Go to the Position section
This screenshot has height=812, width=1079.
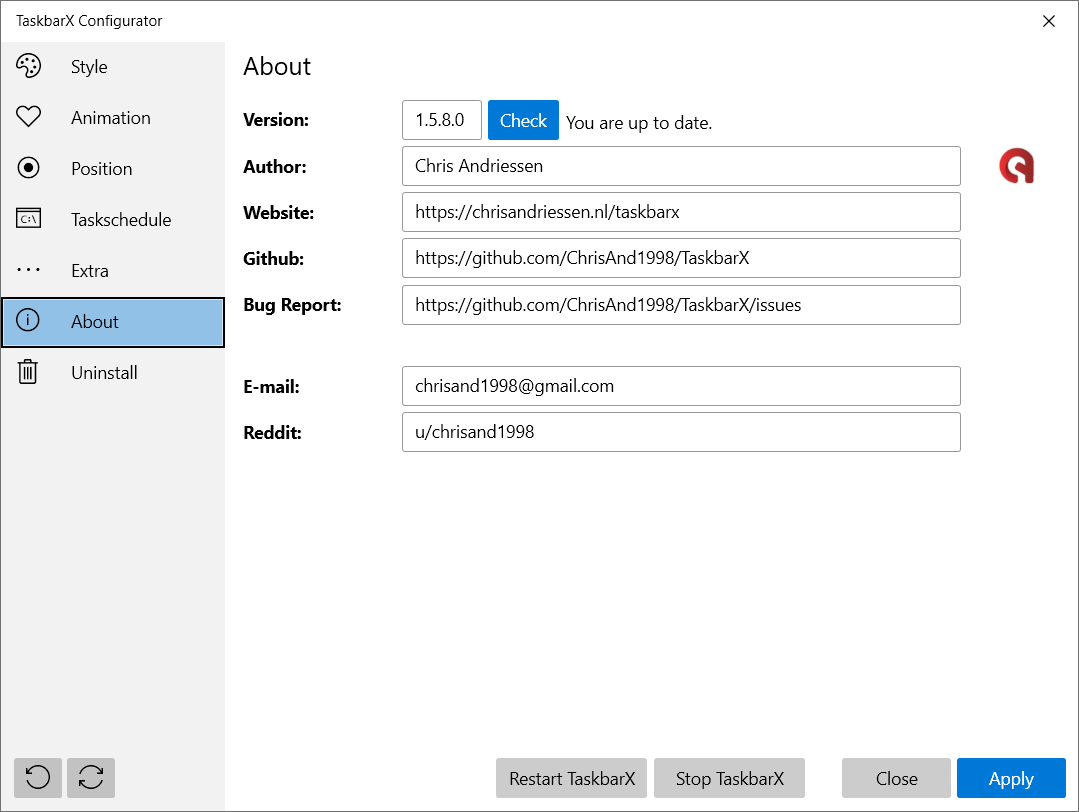coord(113,169)
